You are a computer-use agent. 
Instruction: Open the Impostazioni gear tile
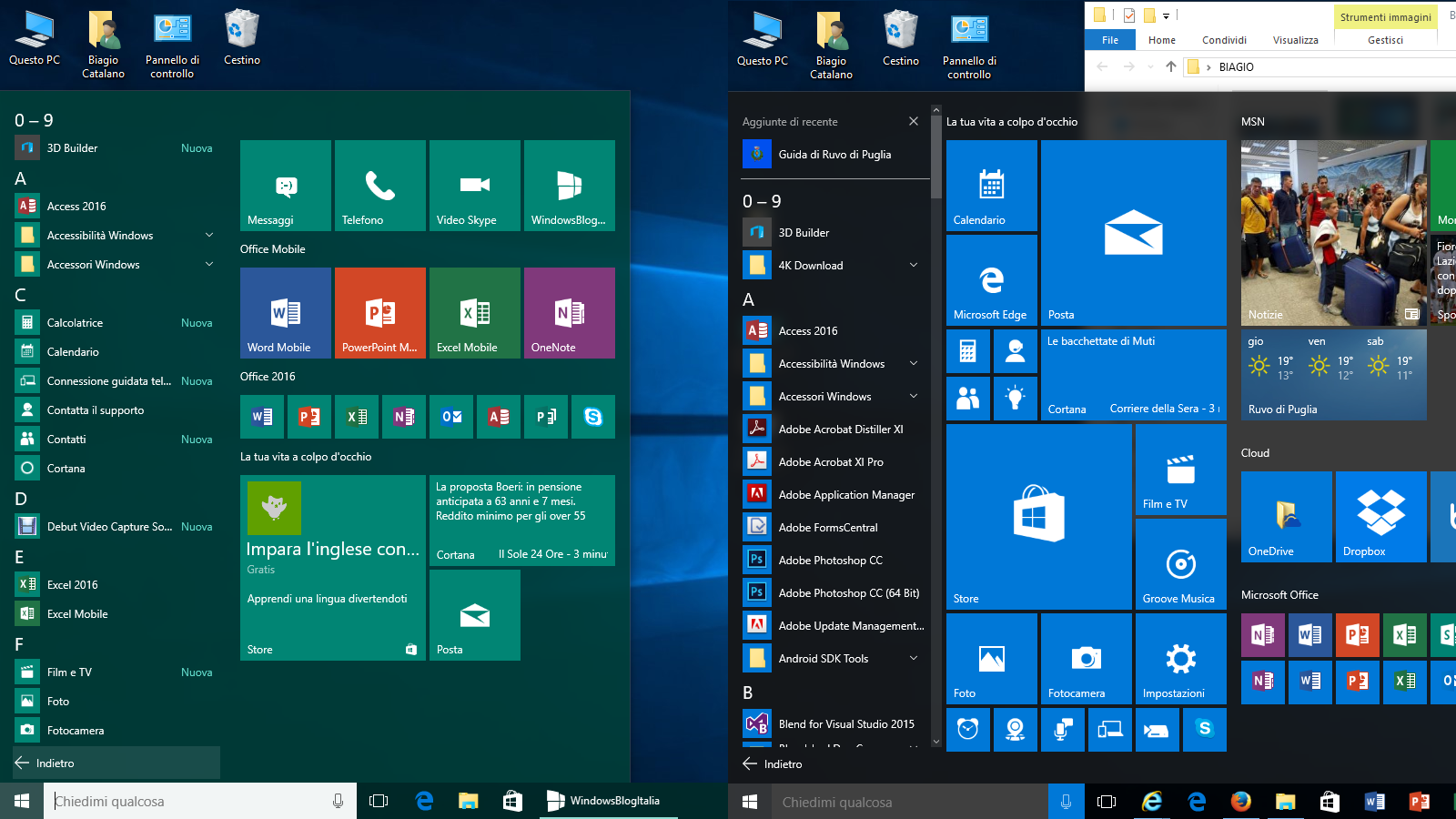point(1181,659)
